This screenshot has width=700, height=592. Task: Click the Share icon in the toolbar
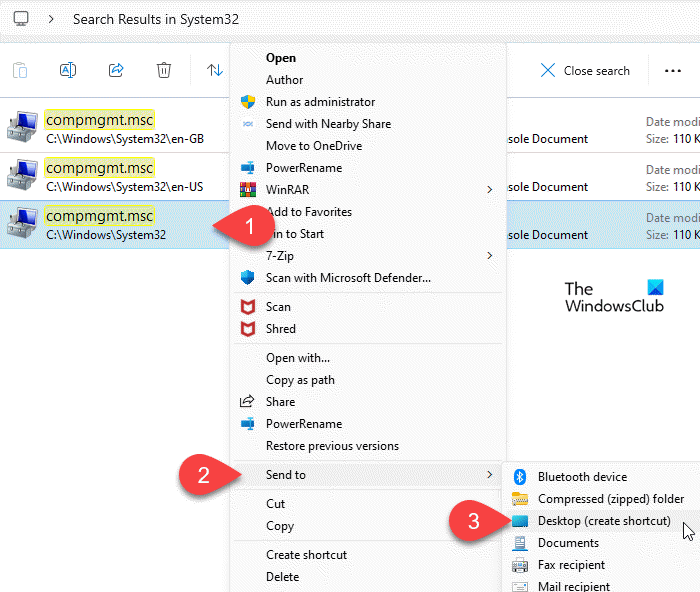(116, 70)
